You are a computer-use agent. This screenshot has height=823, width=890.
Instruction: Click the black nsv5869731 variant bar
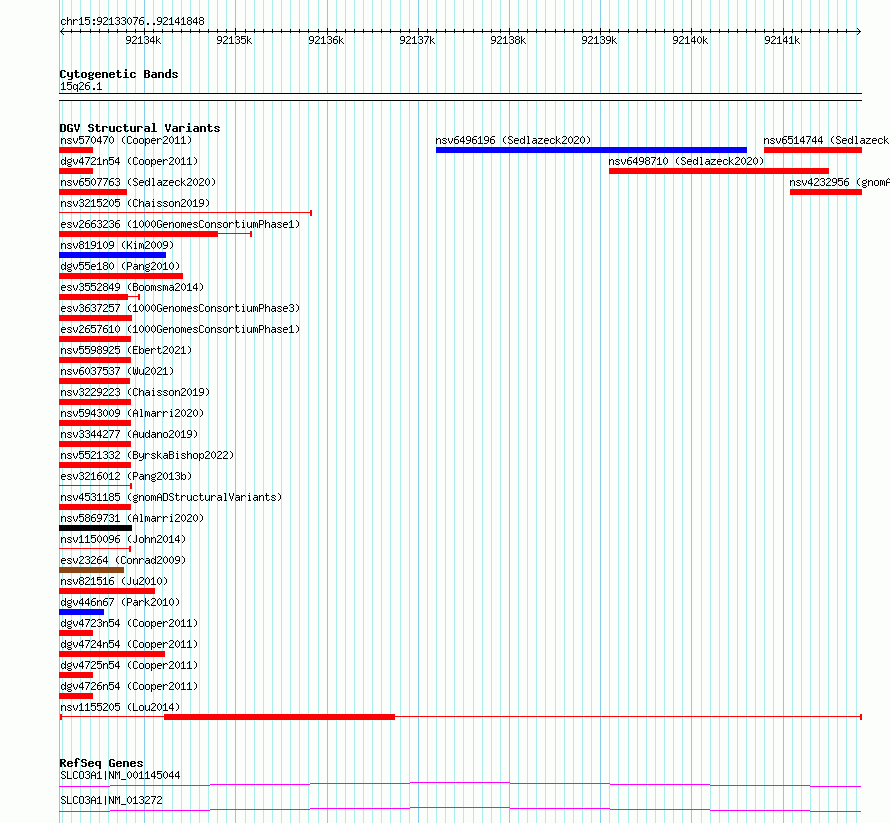[95, 528]
